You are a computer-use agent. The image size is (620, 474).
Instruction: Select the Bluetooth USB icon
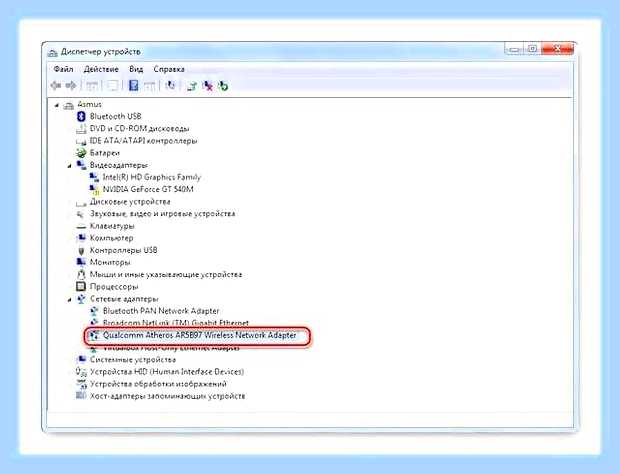pos(81,116)
